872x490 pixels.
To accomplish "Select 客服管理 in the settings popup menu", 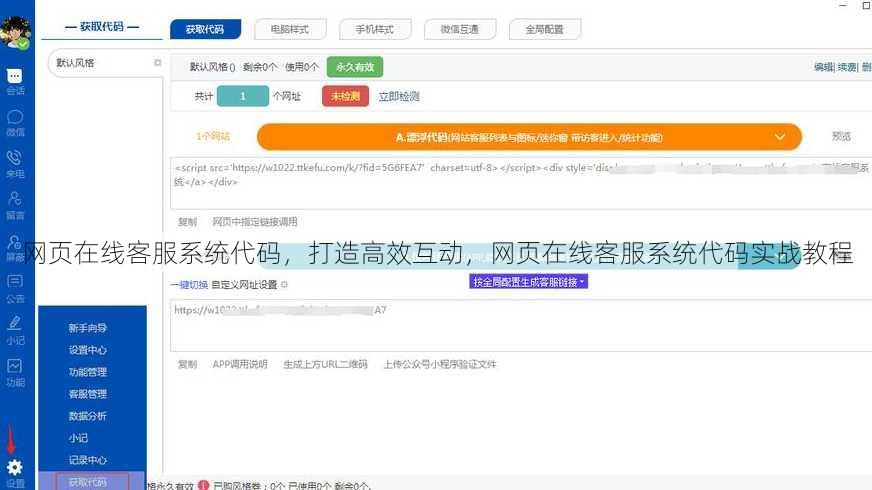I will [x=88, y=394].
